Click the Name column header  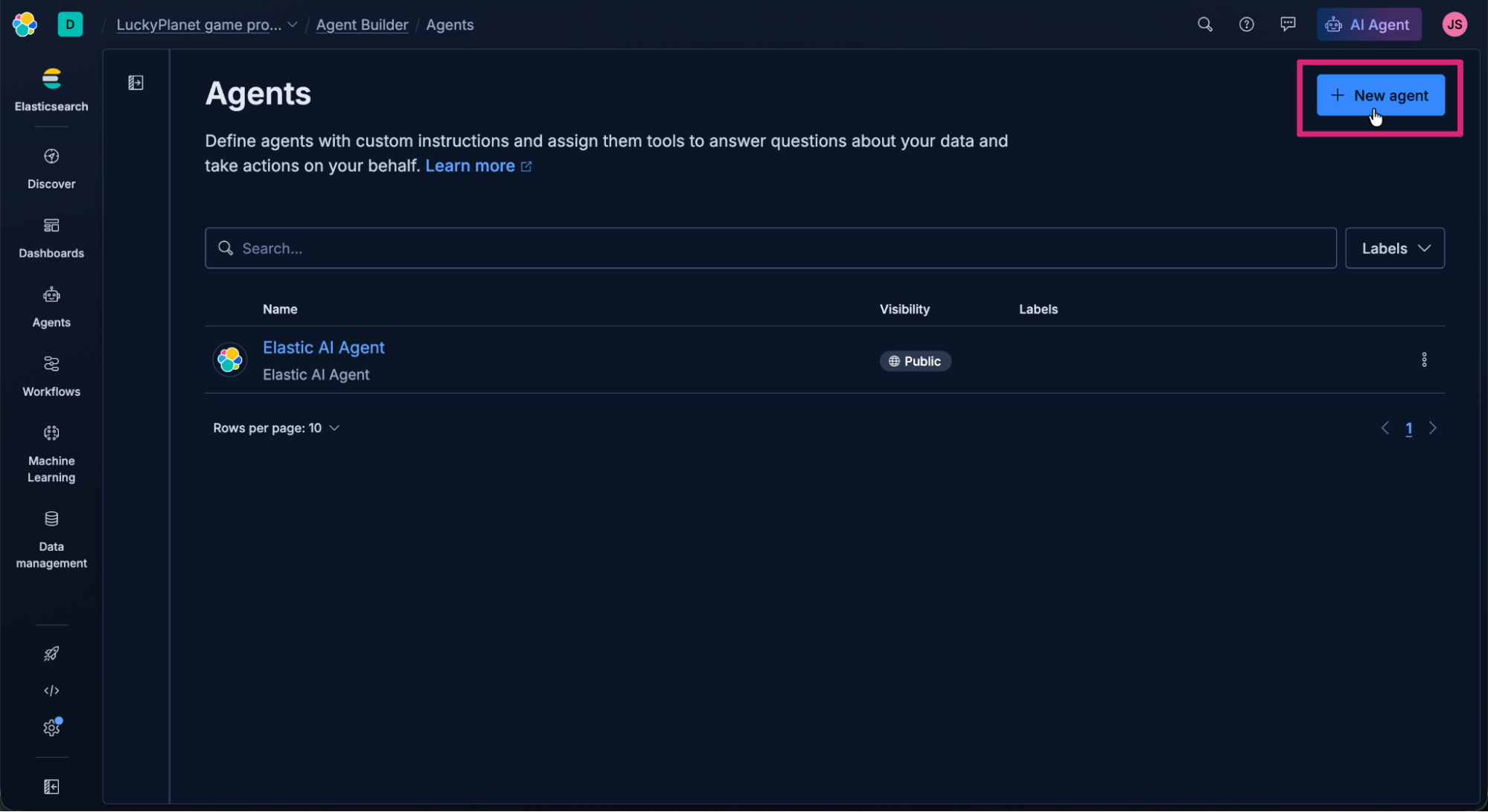pyautogui.click(x=280, y=309)
